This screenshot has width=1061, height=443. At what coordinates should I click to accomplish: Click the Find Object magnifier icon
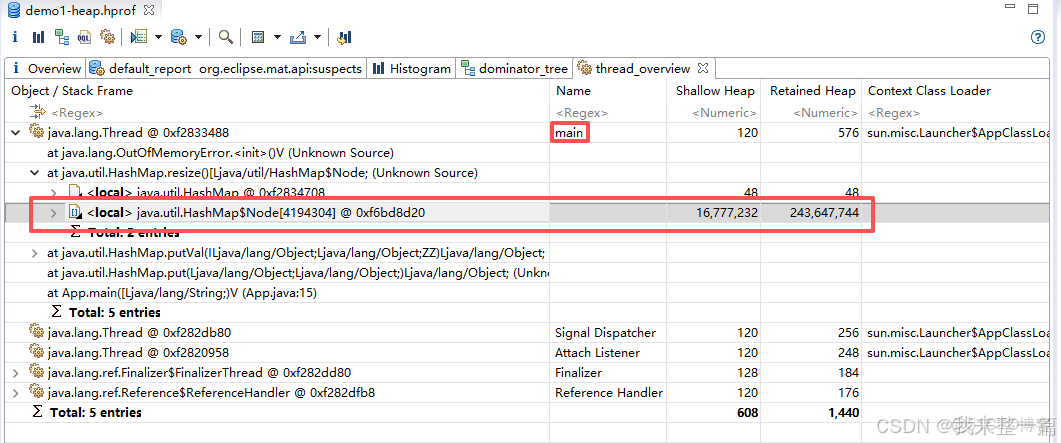coord(226,37)
